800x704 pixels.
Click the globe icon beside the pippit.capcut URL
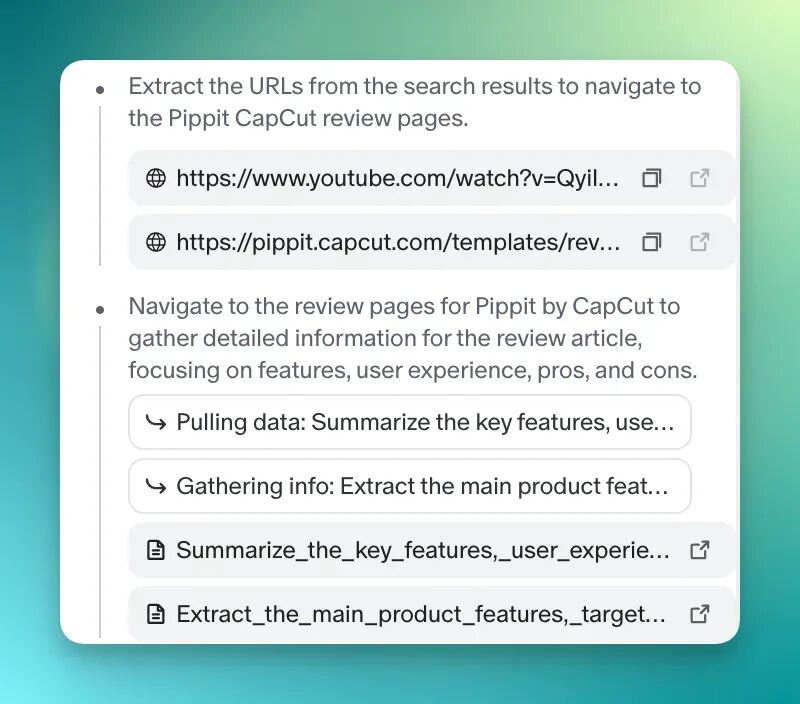tap(156, 242)
